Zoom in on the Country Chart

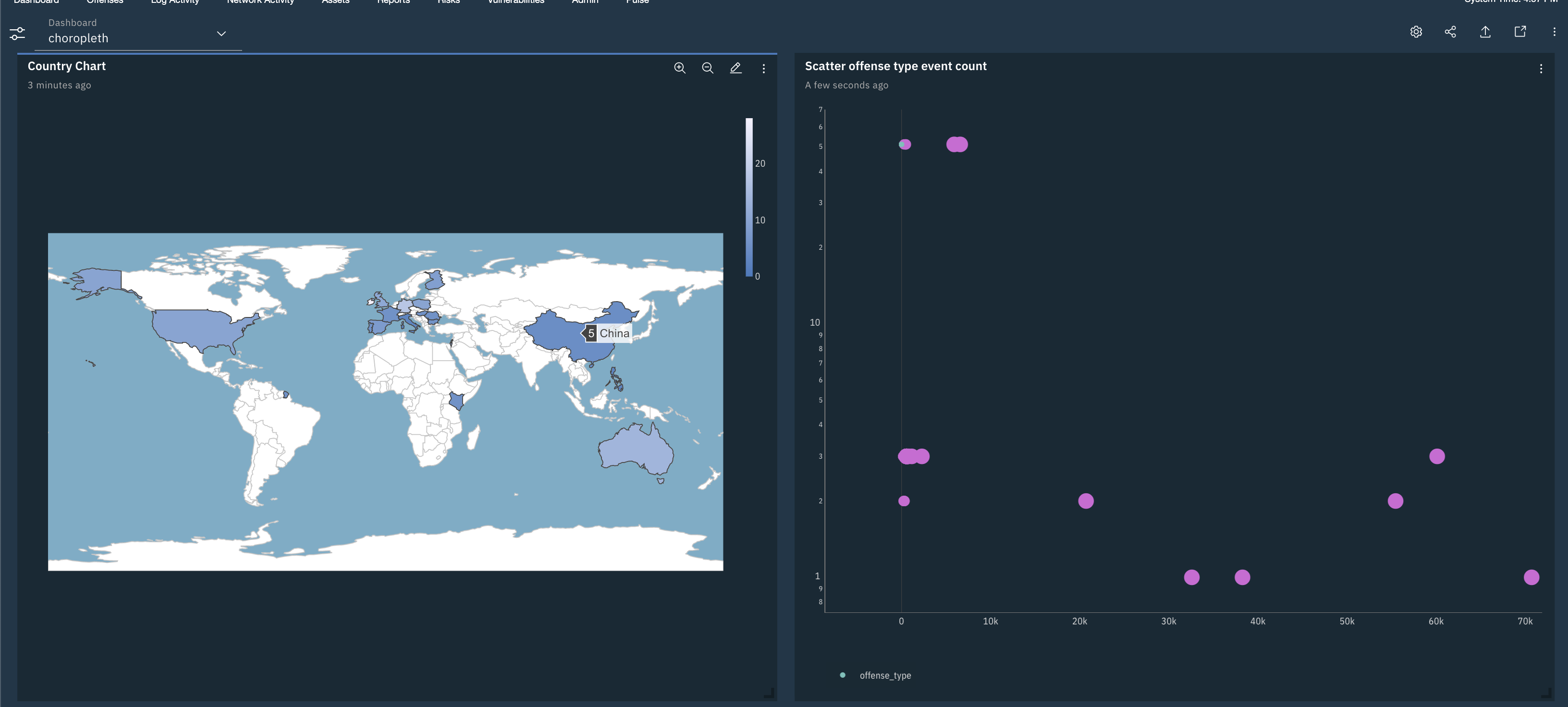pos(680,68)
